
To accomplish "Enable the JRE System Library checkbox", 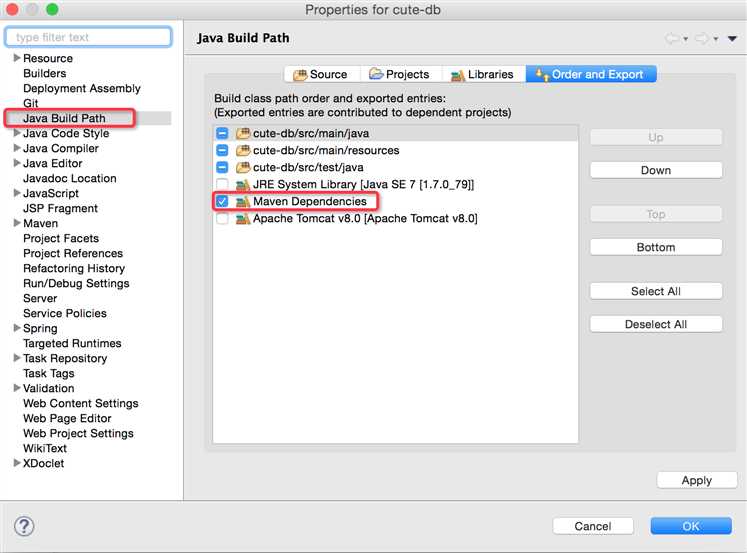I will point(222,185).
